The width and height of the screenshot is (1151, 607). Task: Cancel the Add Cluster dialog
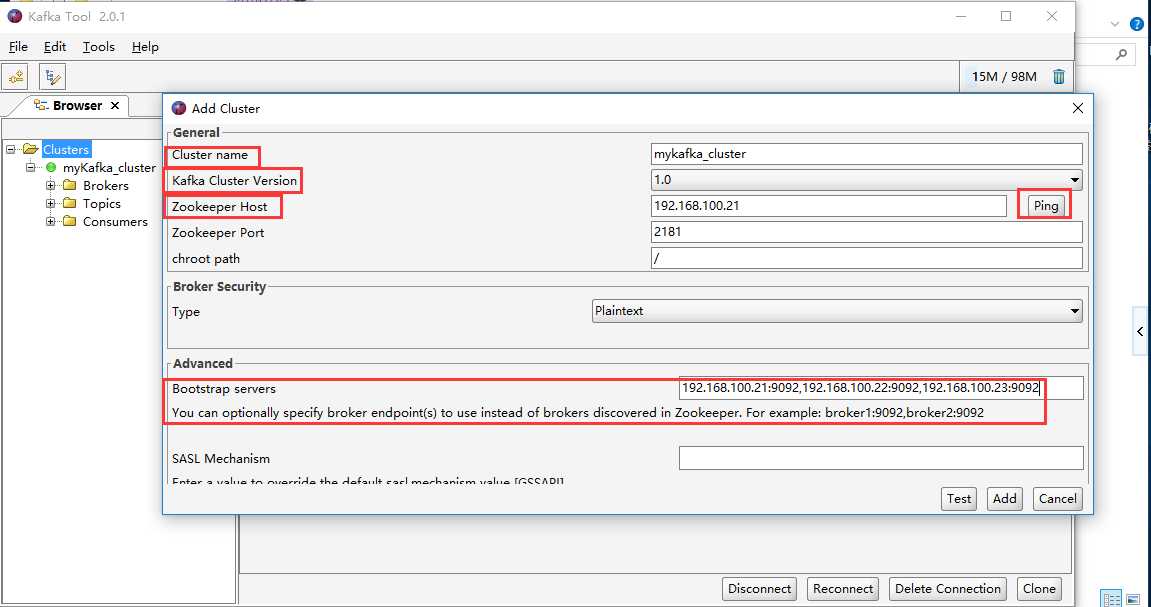click(1057, 498)
